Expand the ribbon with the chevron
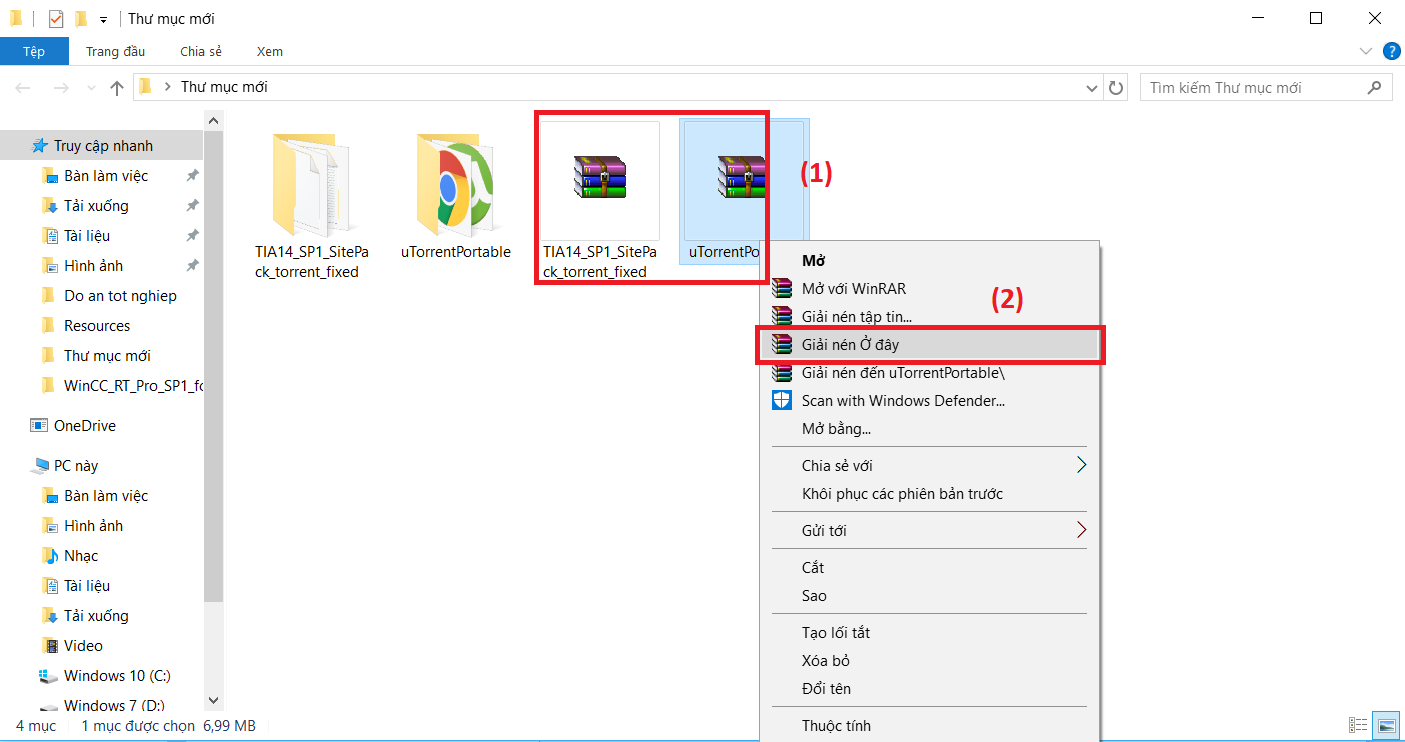Viewport: 1405px width, 742px height. point(1367,51)
